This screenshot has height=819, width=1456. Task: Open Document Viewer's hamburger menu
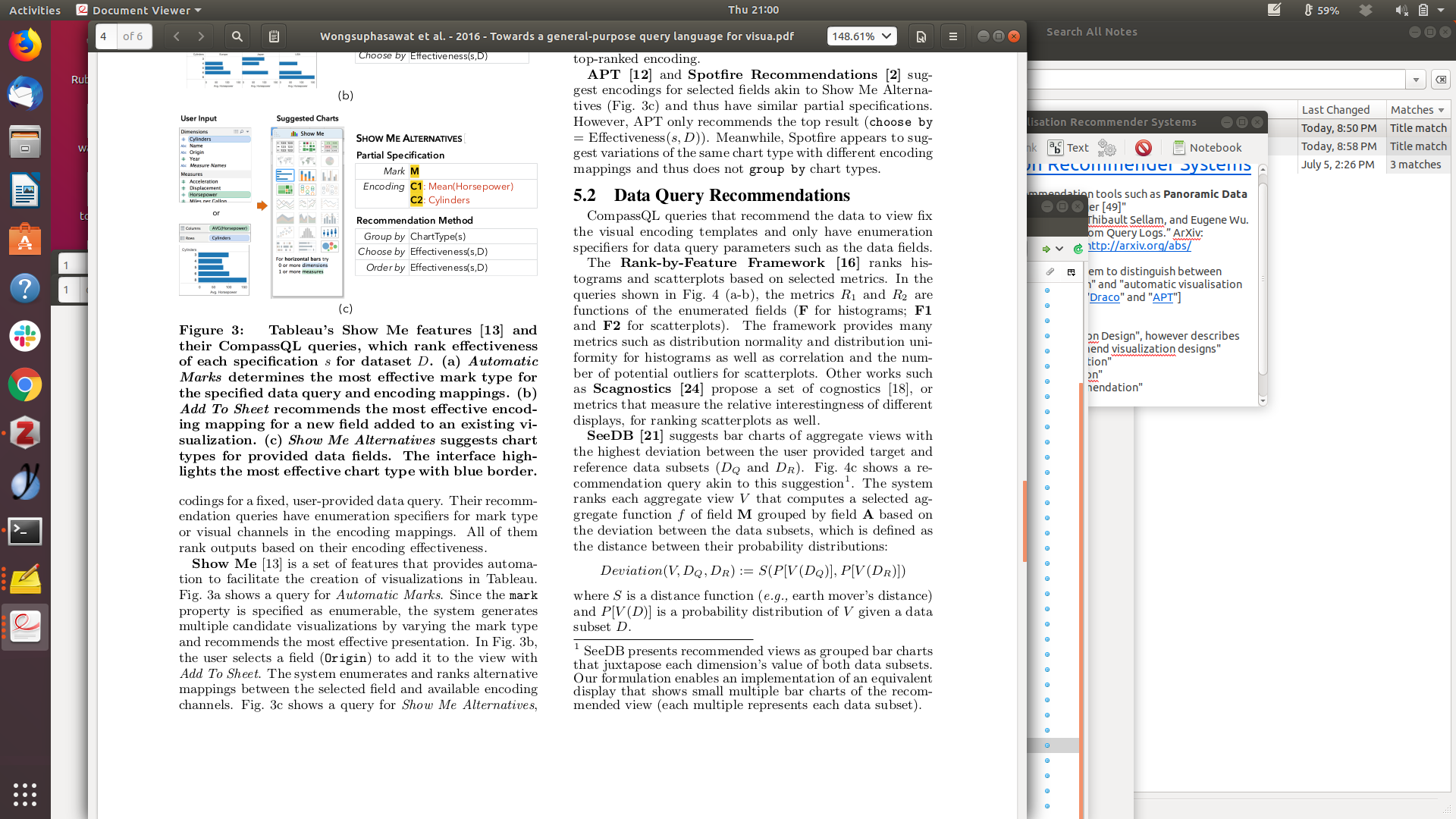pyautogui.click(x=953, y=36)
